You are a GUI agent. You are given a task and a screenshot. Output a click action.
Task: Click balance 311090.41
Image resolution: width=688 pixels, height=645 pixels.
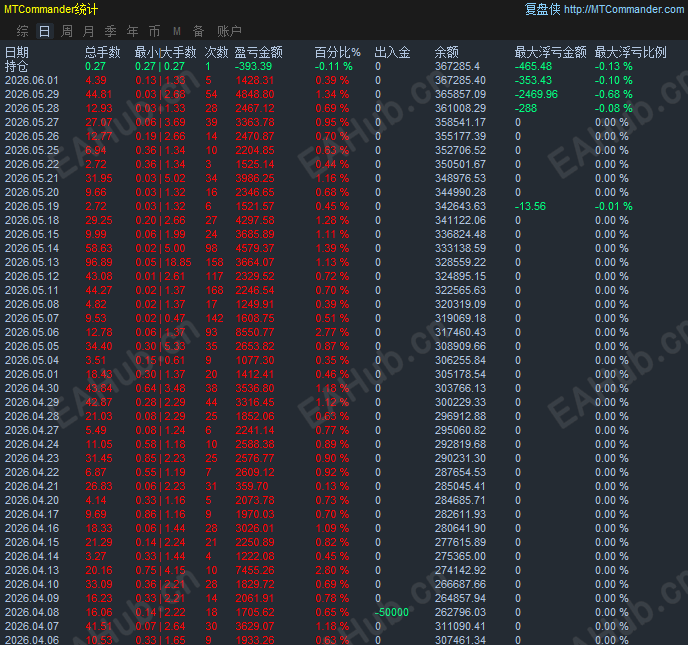click(460, 627)
